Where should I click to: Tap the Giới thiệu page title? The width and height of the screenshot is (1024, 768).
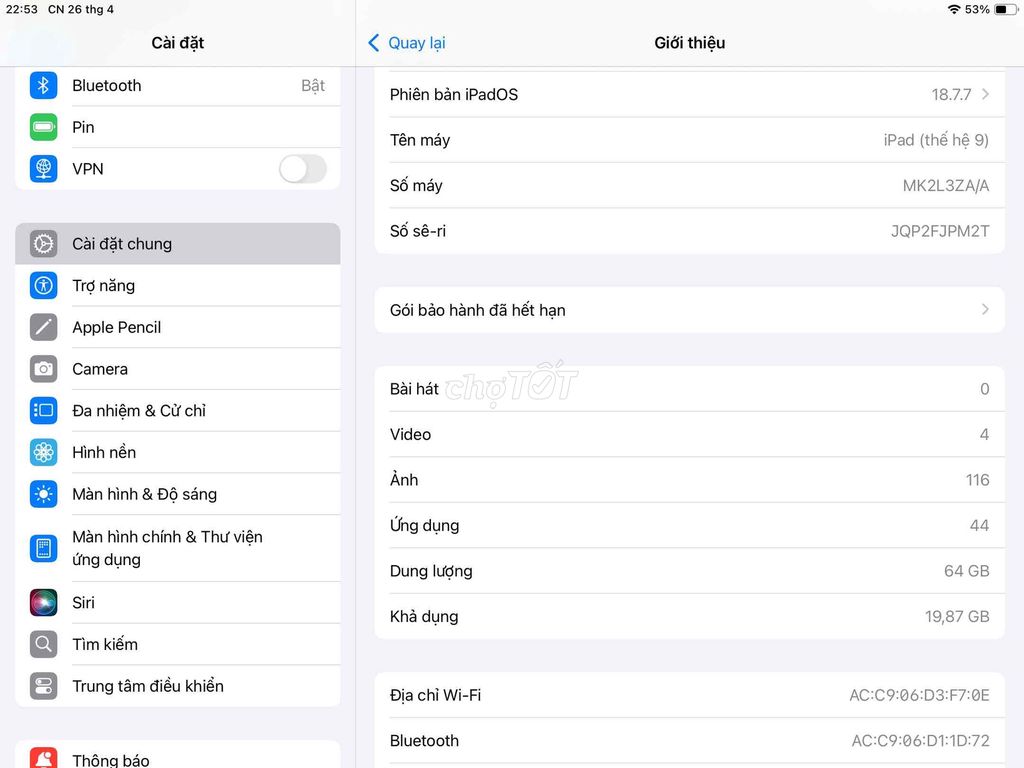[690, 43]
